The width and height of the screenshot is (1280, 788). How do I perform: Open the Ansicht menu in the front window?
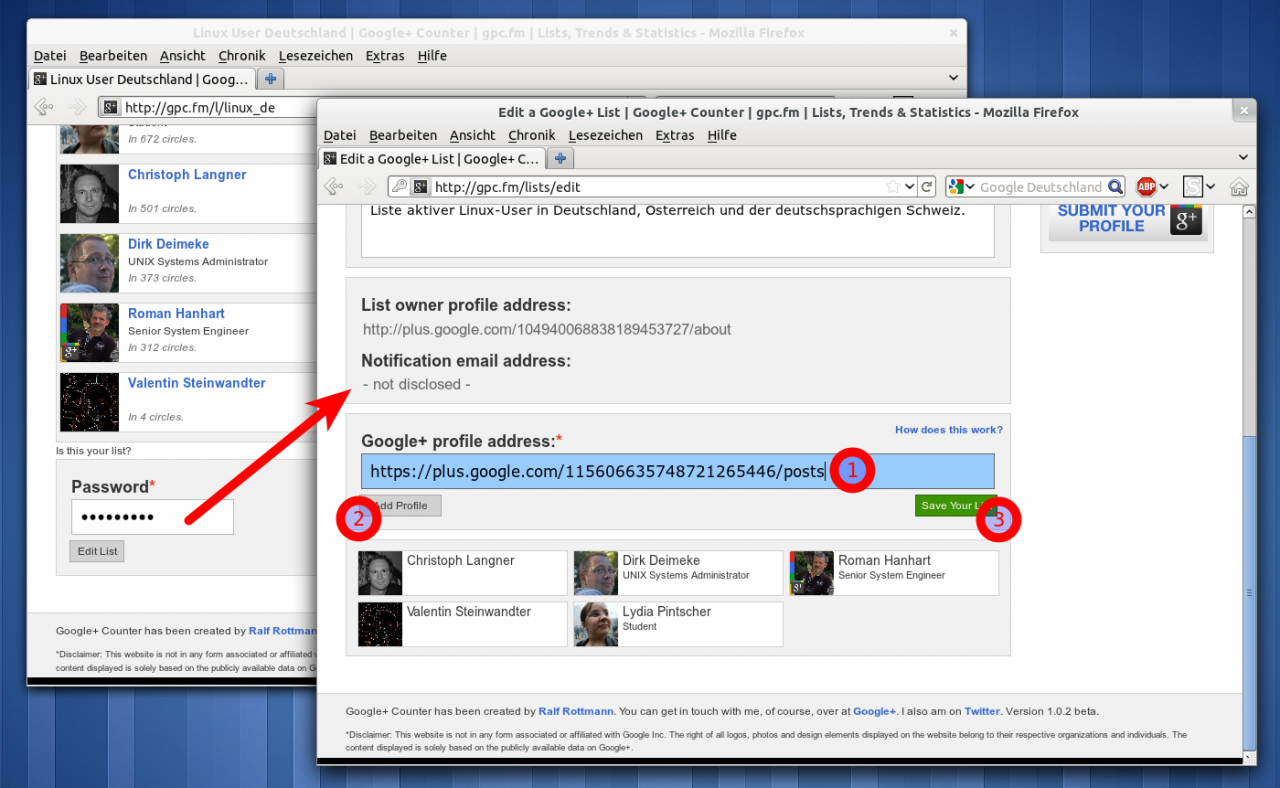(x=472, y=135)
